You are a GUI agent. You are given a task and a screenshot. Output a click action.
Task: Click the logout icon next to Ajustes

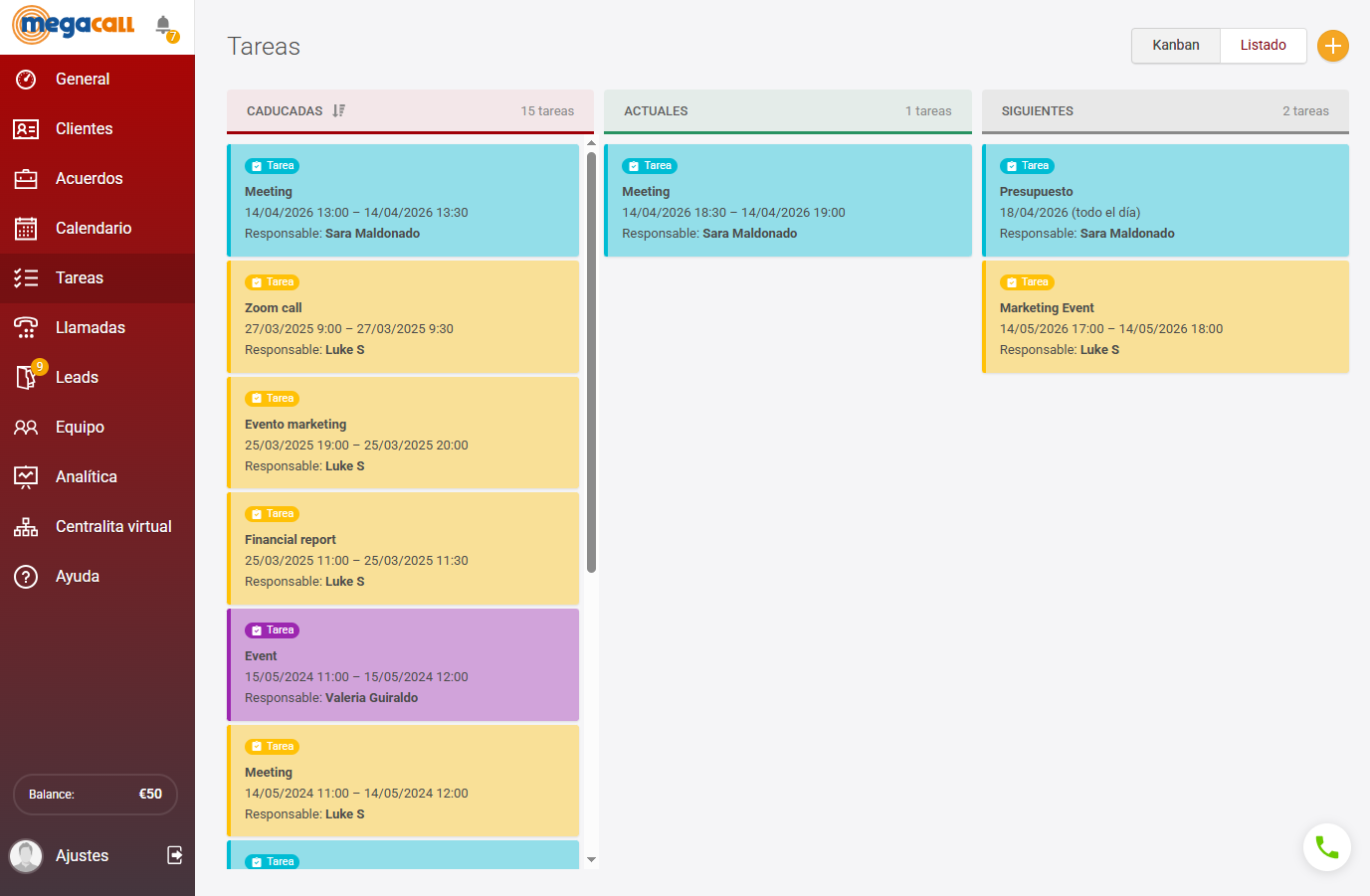173,855
